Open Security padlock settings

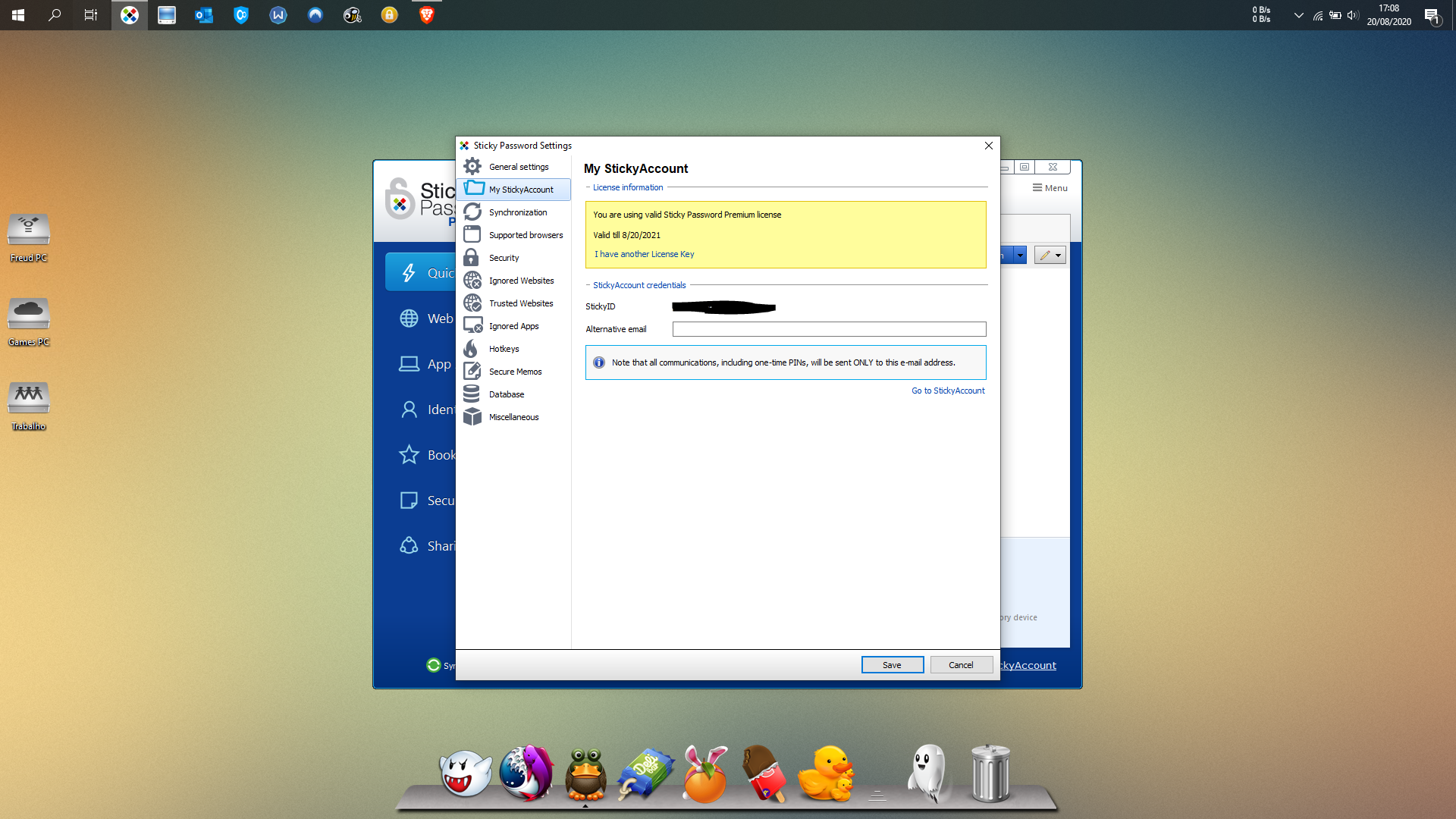click(x=472, y=258)
